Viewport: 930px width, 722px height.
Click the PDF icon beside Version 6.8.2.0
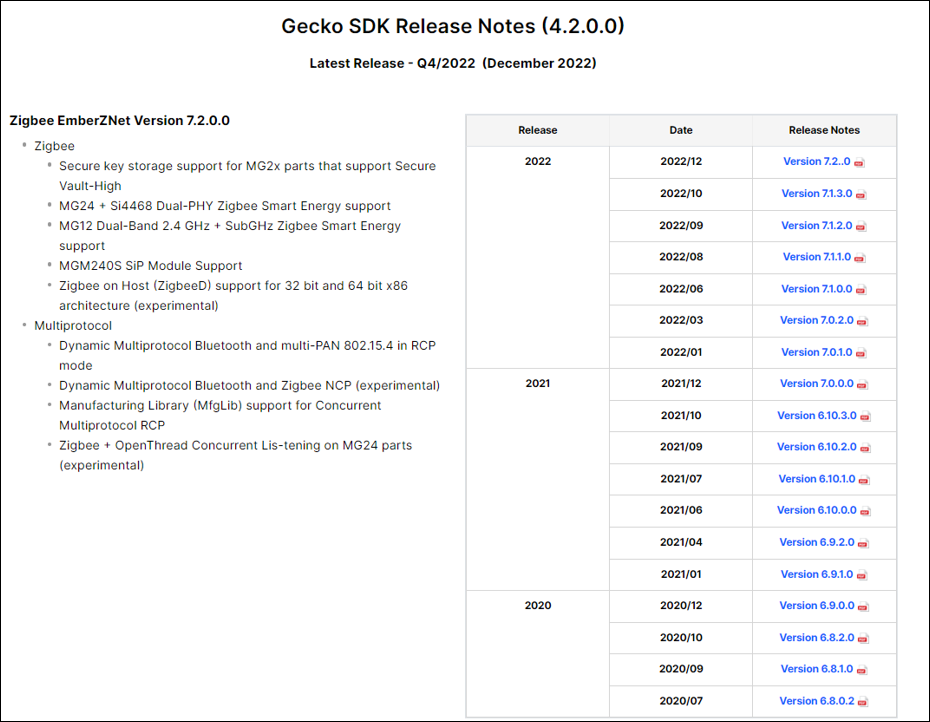[863, 639]
